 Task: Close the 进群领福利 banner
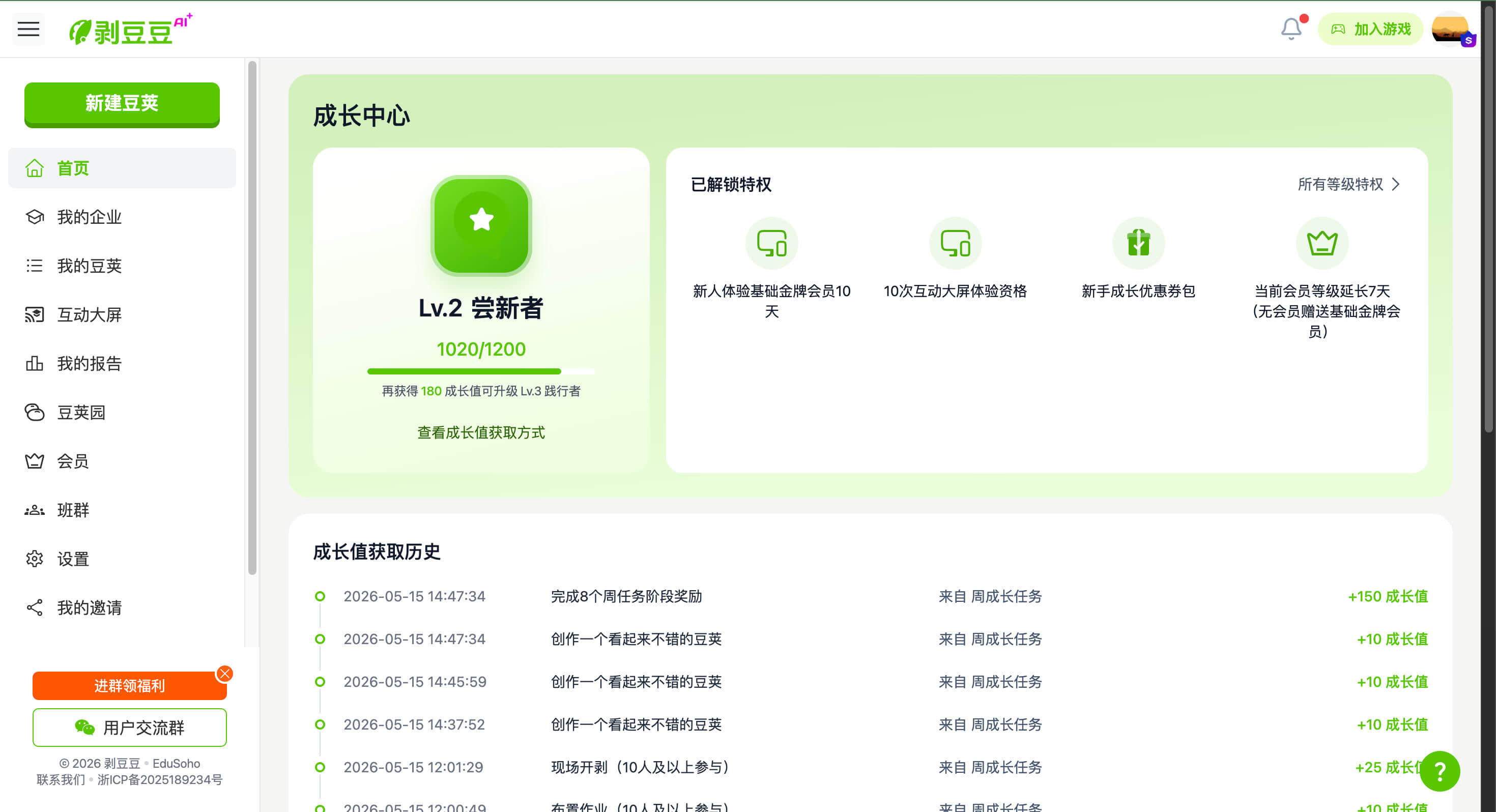[x=225, y=673]
